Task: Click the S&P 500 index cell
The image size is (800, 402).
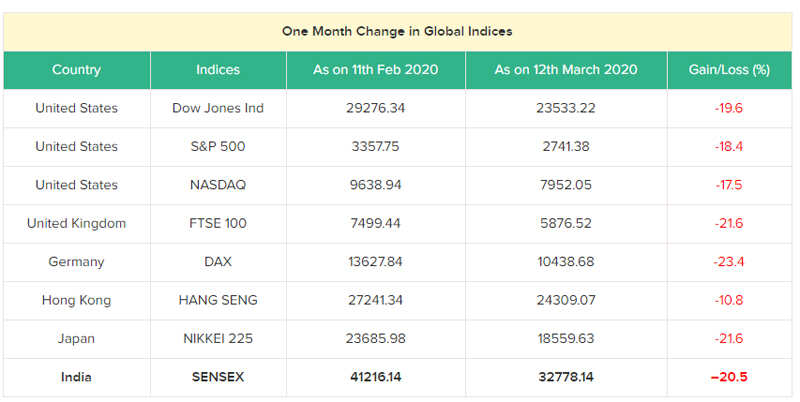Action: click(x=218, y=146)
